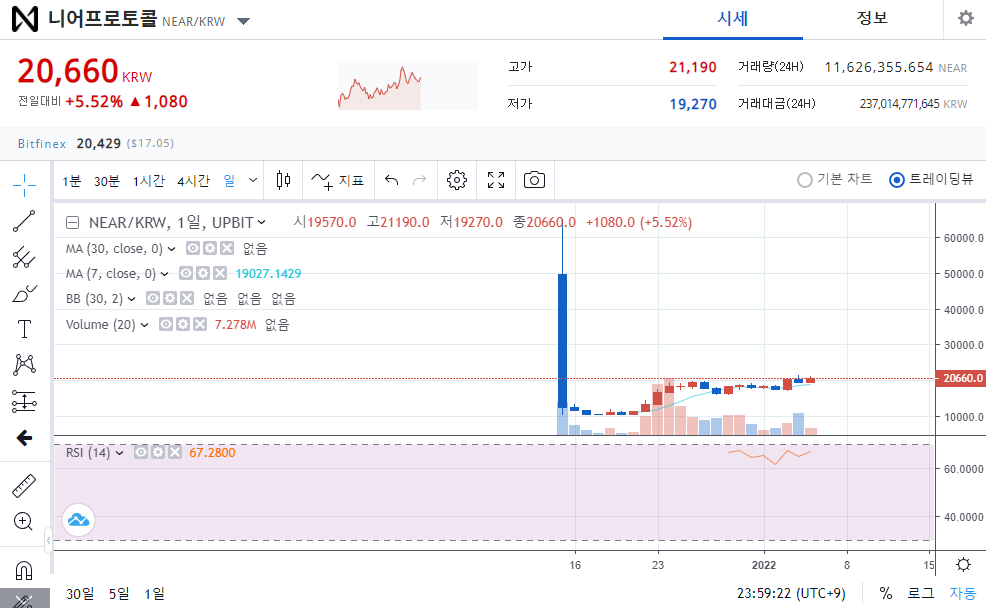
Task: Click the back arrow icon in left toolbar
Action: point(25,438)
